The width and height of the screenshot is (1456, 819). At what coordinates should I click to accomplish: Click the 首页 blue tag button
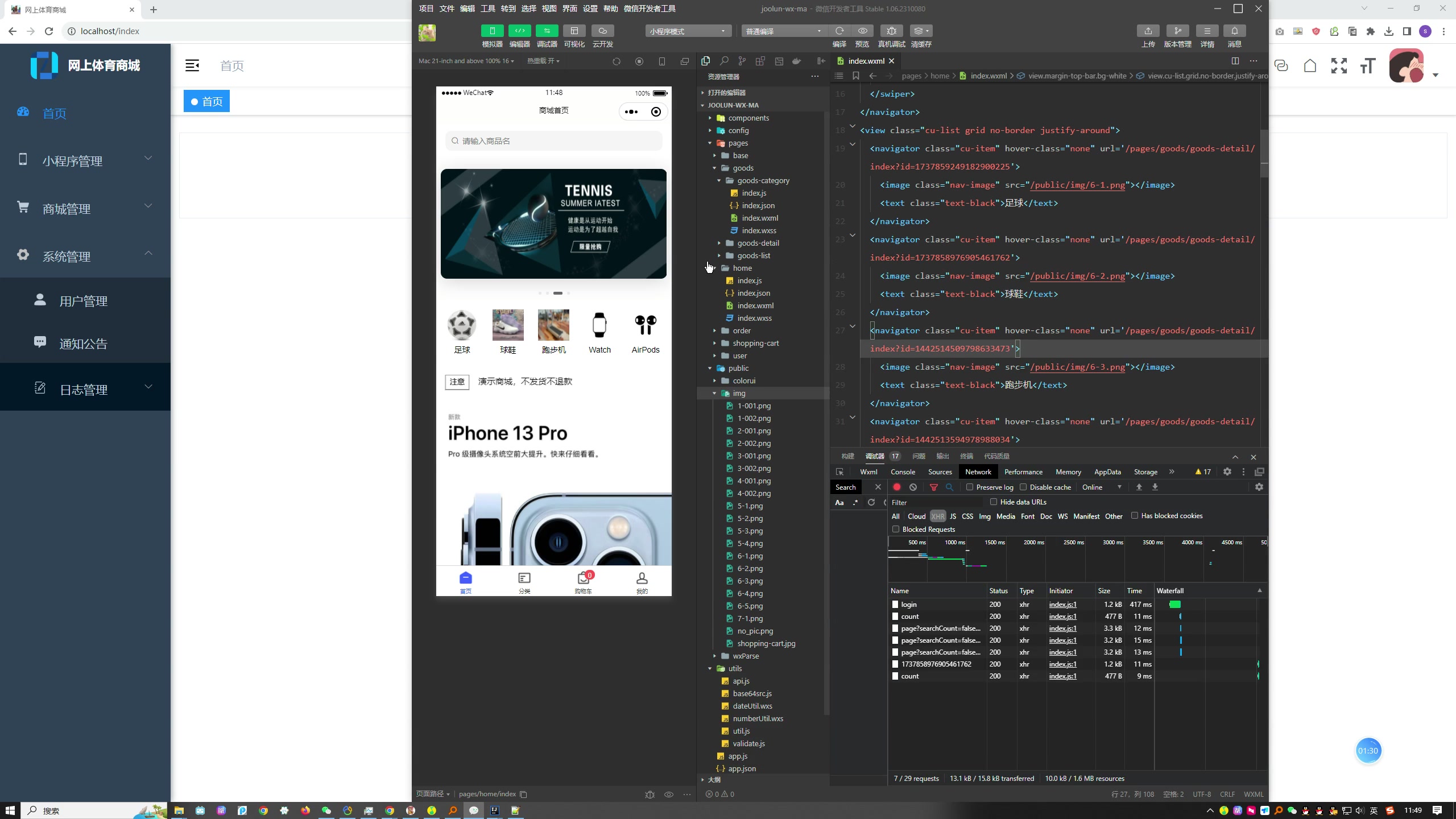[206, 101]
